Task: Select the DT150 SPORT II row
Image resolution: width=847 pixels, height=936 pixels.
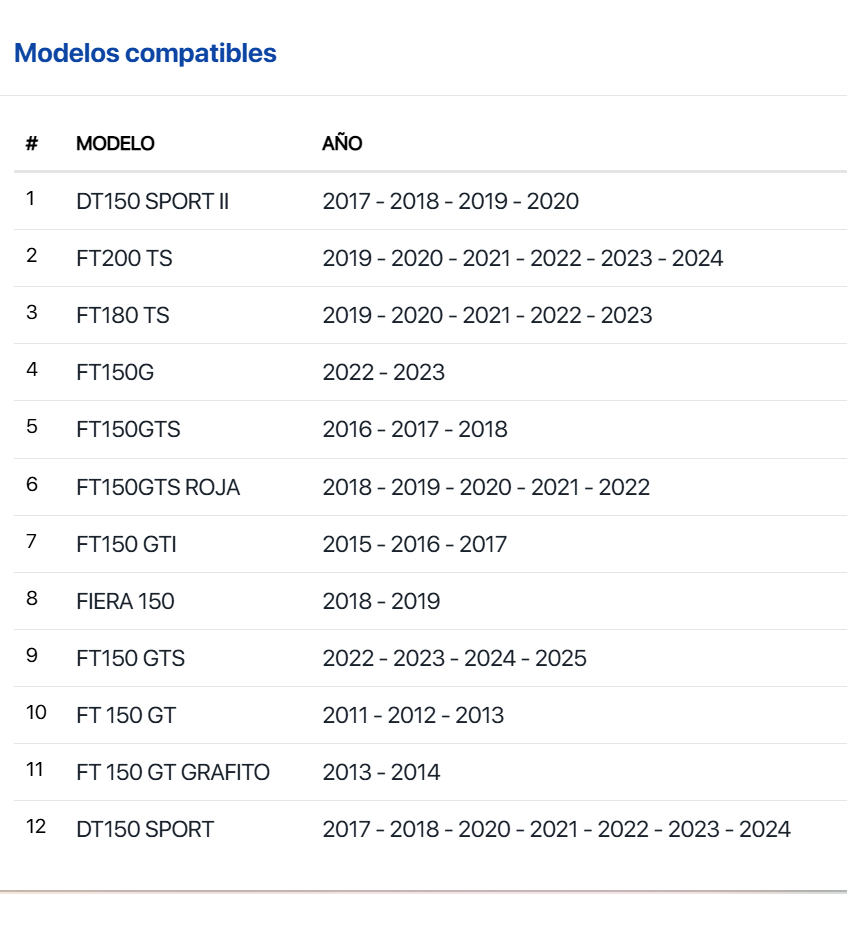Action: [x=430, y=201]
